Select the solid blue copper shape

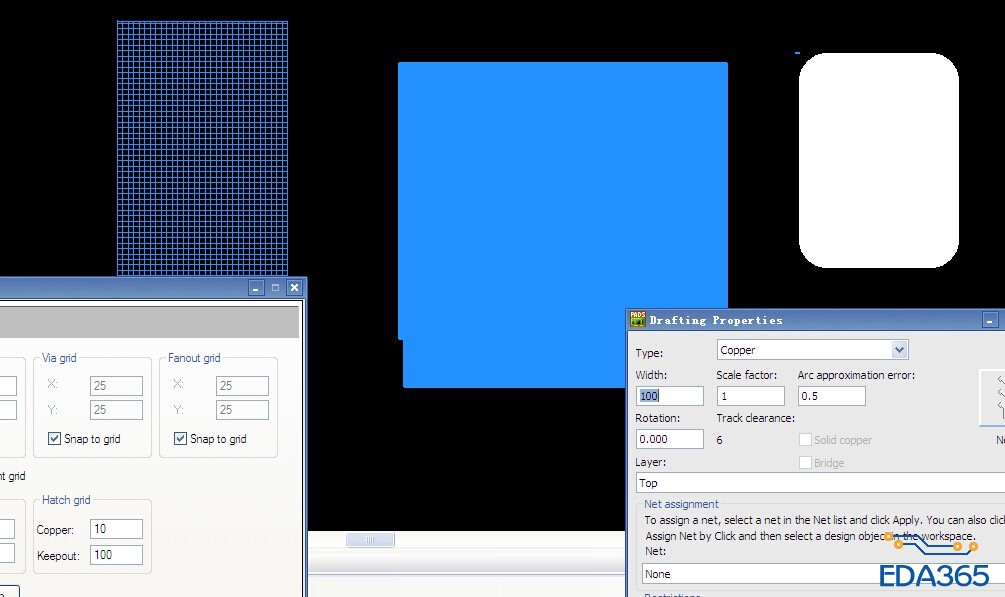click(x=563, y=224)
